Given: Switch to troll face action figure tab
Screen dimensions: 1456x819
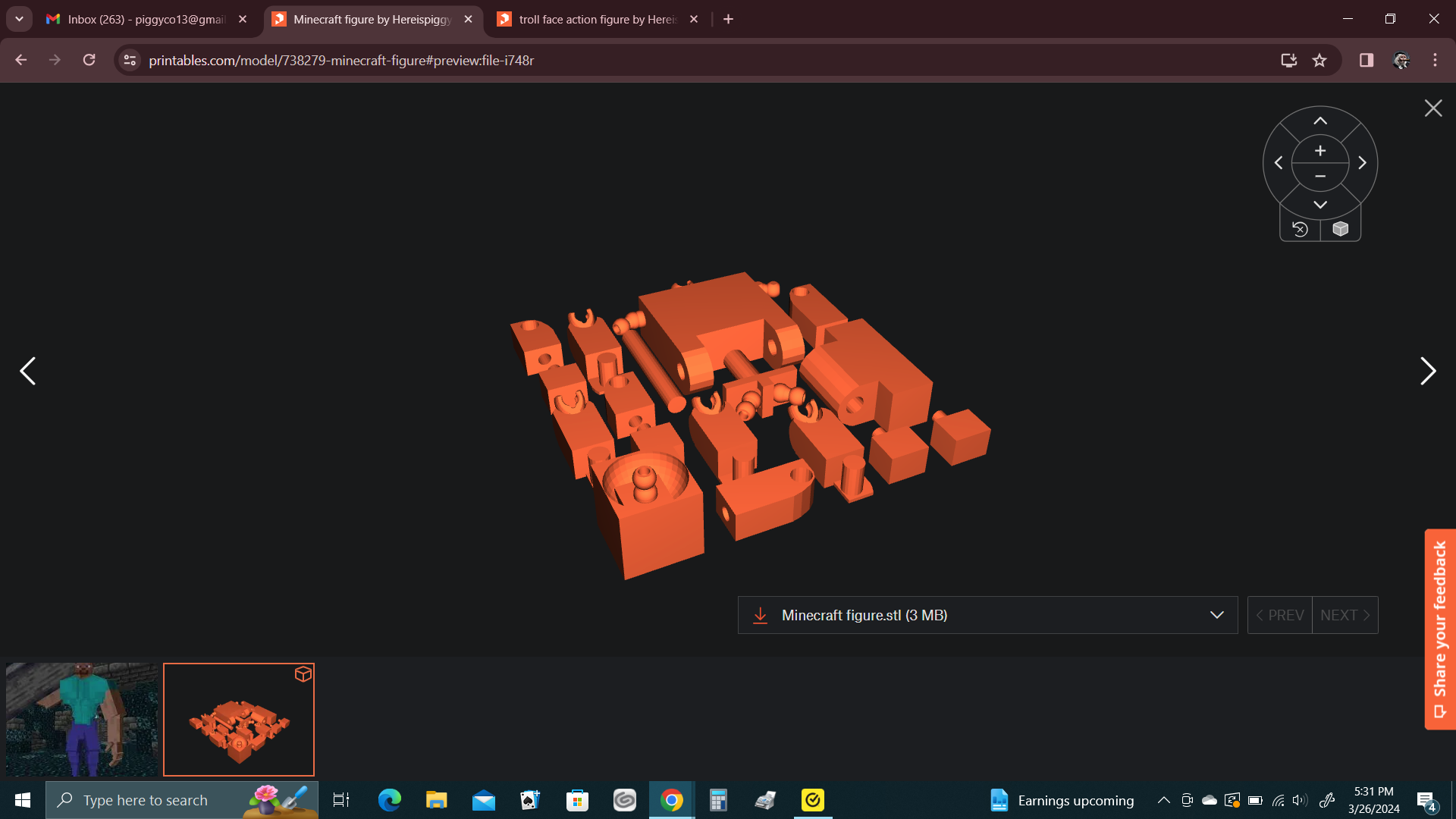Looking at the screenshot, I should [598, 19].
